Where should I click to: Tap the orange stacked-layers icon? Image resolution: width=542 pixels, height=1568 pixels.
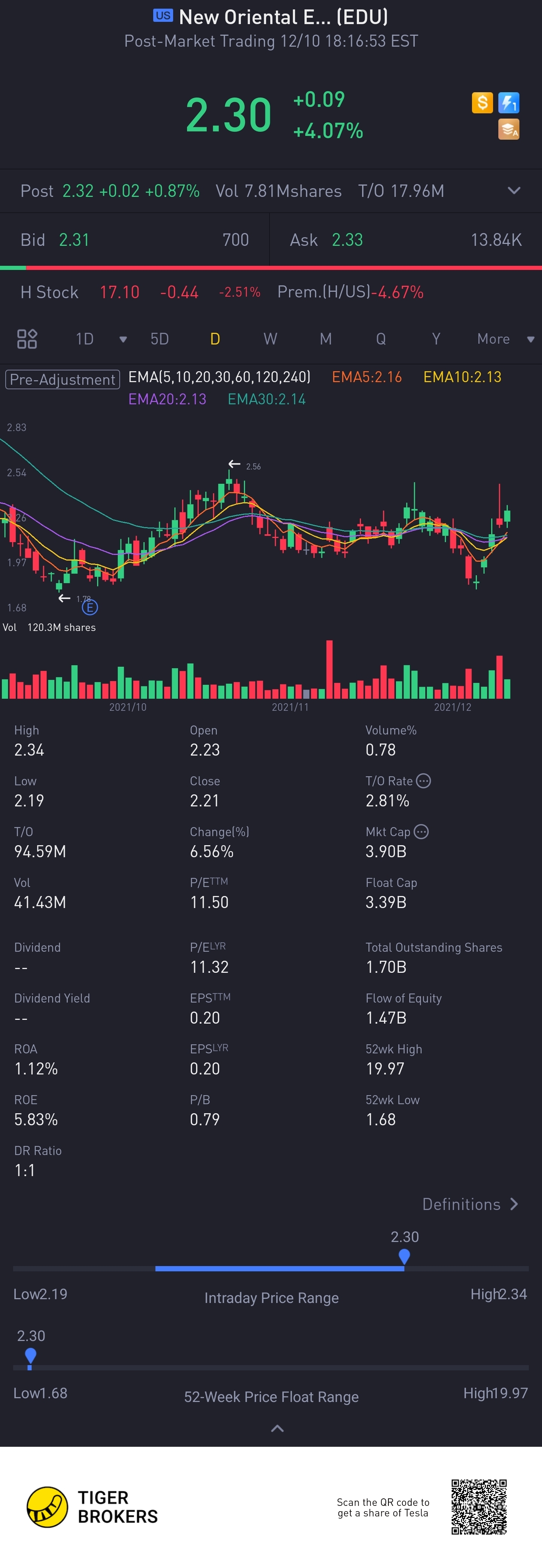click(509, 129)
